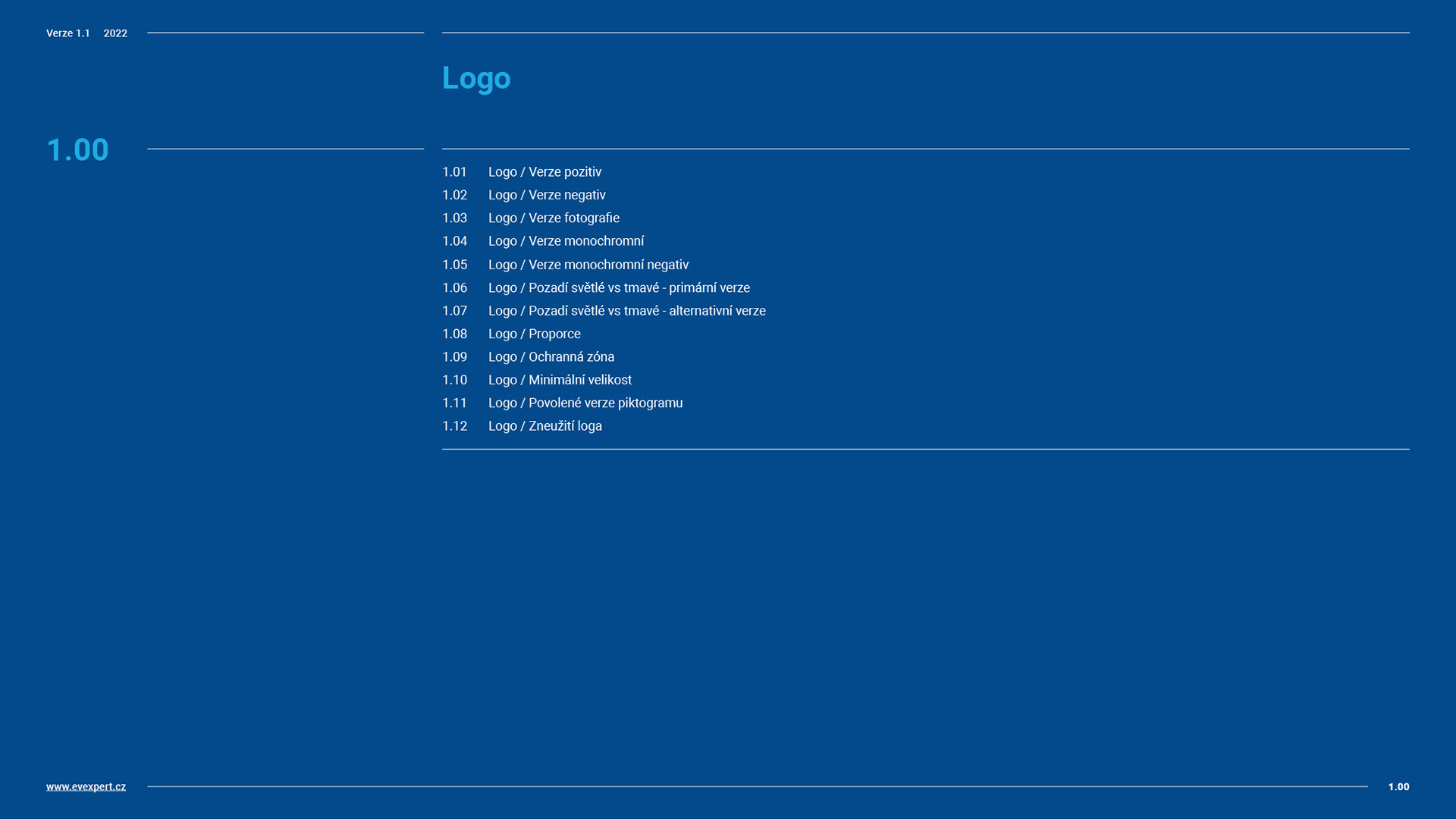The width and height of the screenshot is (1456, 819).
Task: Click the big 1.00 chapter number
Action: [x=77, y=149]
